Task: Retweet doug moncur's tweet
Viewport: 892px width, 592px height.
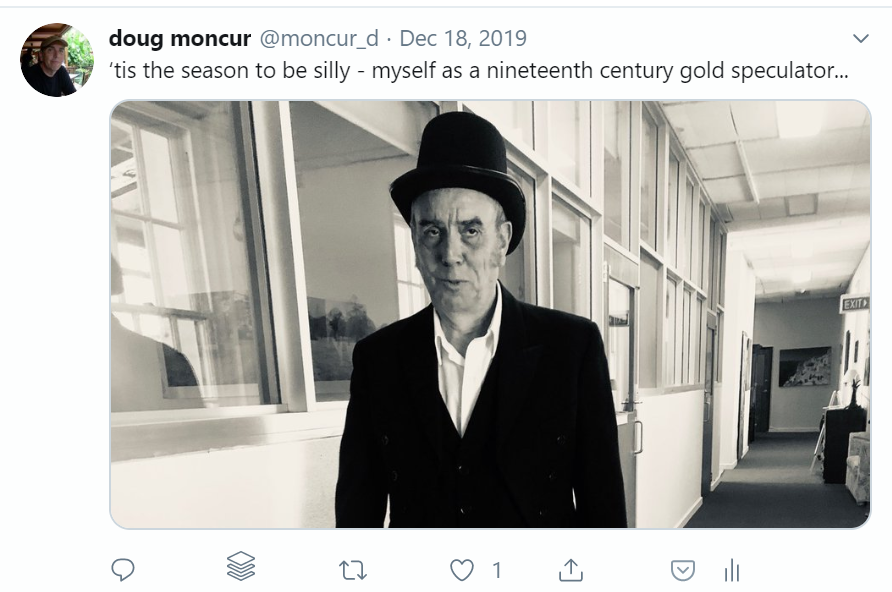Action: tap(352, 570)
